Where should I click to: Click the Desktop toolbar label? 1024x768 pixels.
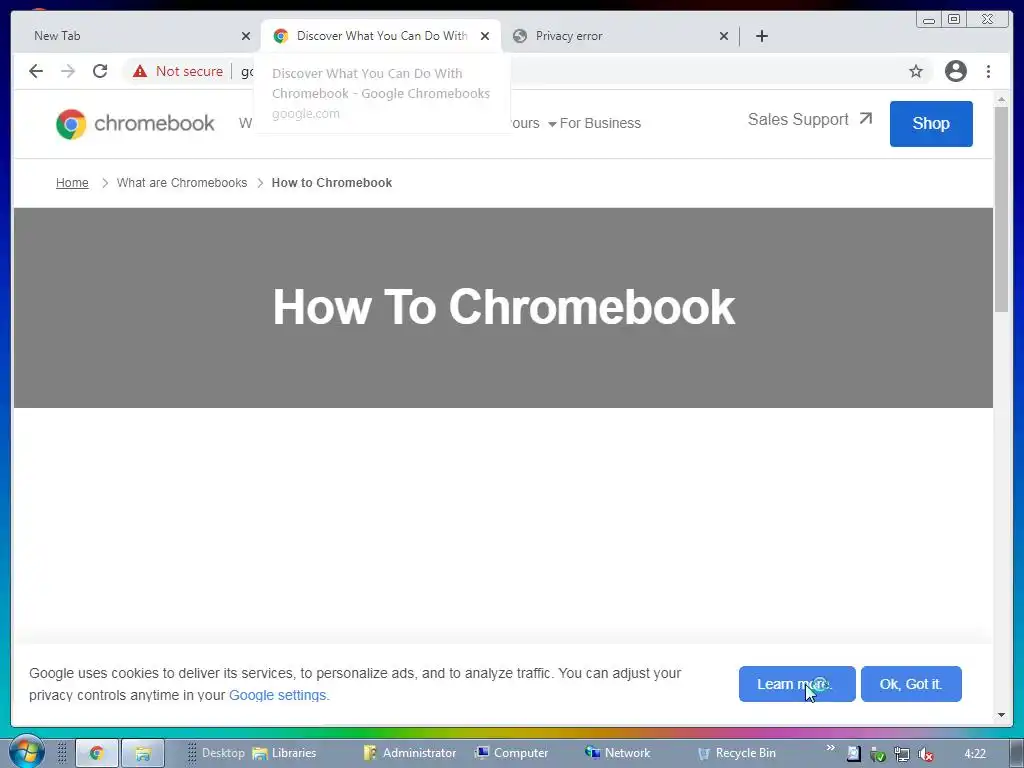click(223, 753)
